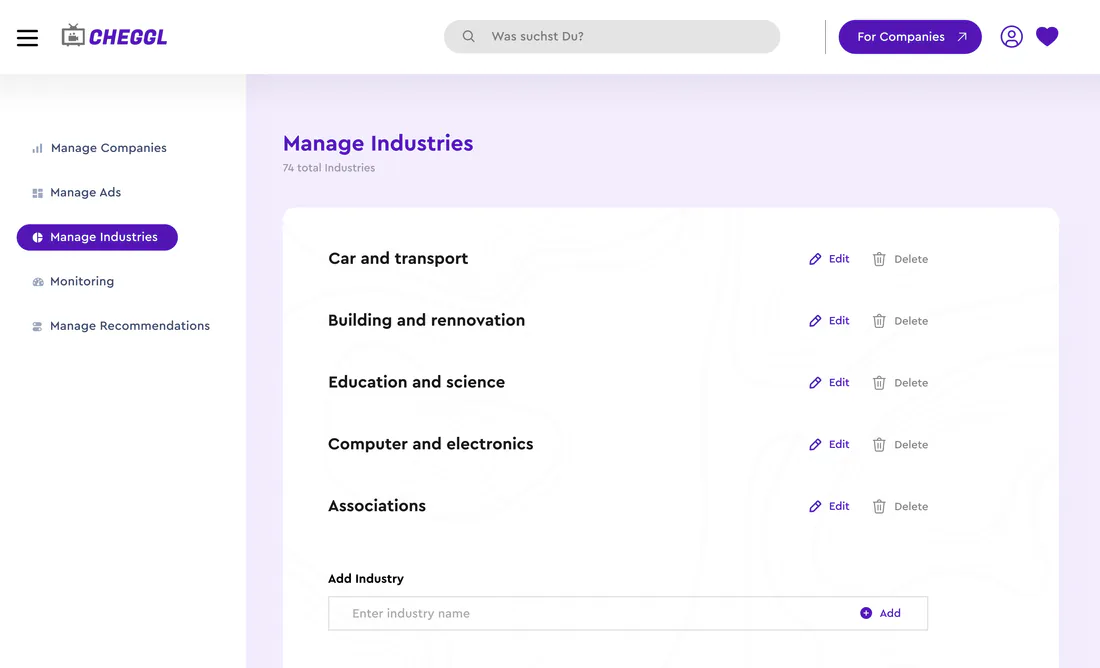Go to Manage Companies
The height and width of the screenshot is (668, 1100).
[x=99, y=148]
